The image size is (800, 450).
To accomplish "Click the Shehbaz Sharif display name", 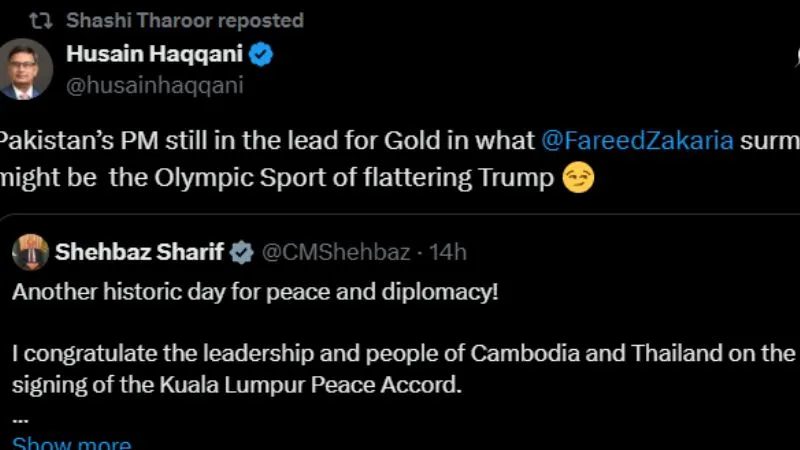I will coord(139,252).
